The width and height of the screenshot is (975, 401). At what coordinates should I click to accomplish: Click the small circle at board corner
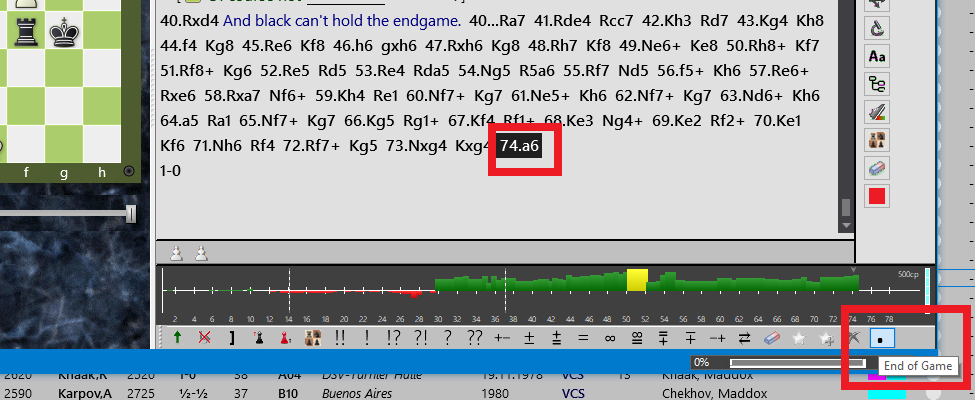(x=129, y=171)
